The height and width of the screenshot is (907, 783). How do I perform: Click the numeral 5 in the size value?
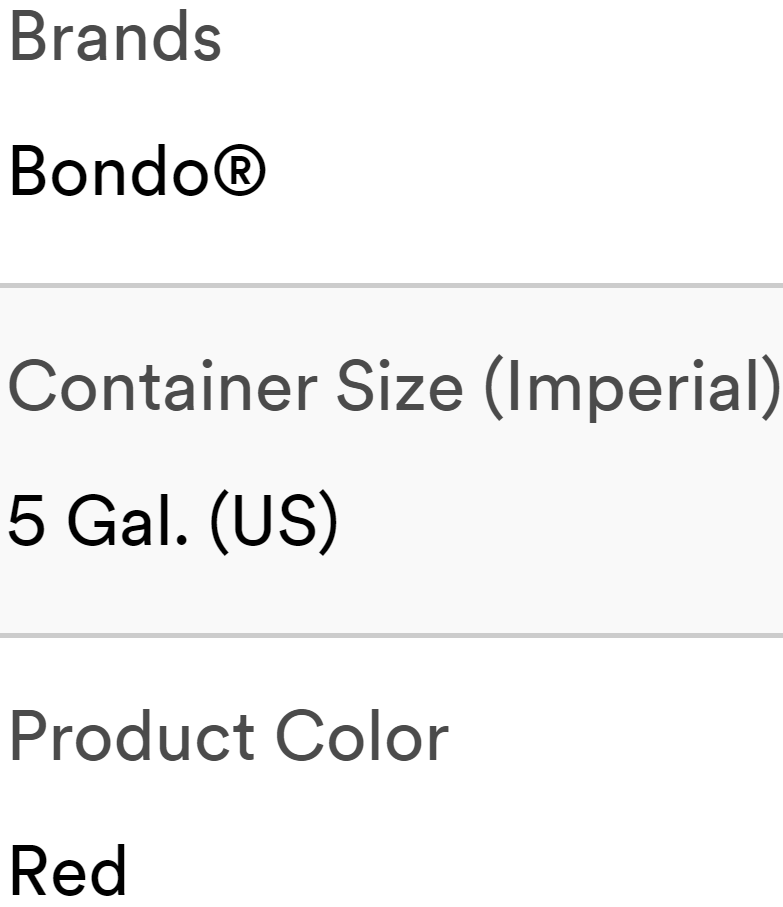click(x=27, y=522)
